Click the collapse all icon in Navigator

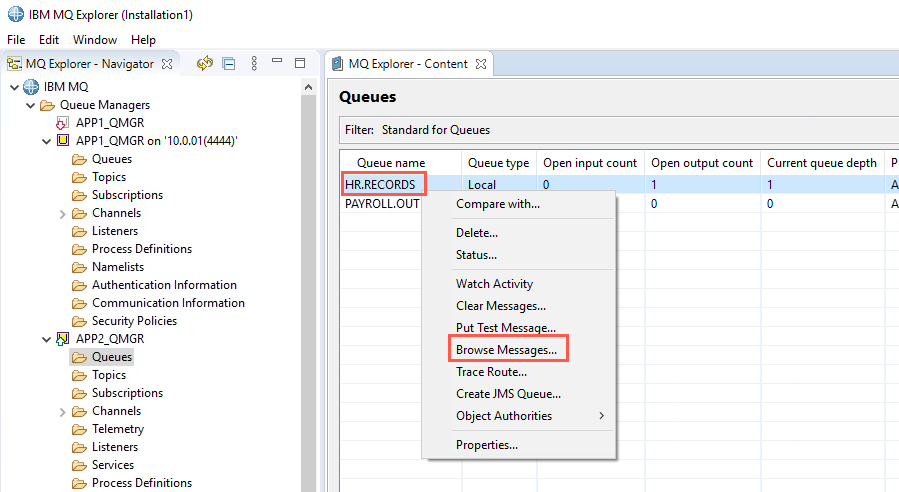click(x=229, y=64)
